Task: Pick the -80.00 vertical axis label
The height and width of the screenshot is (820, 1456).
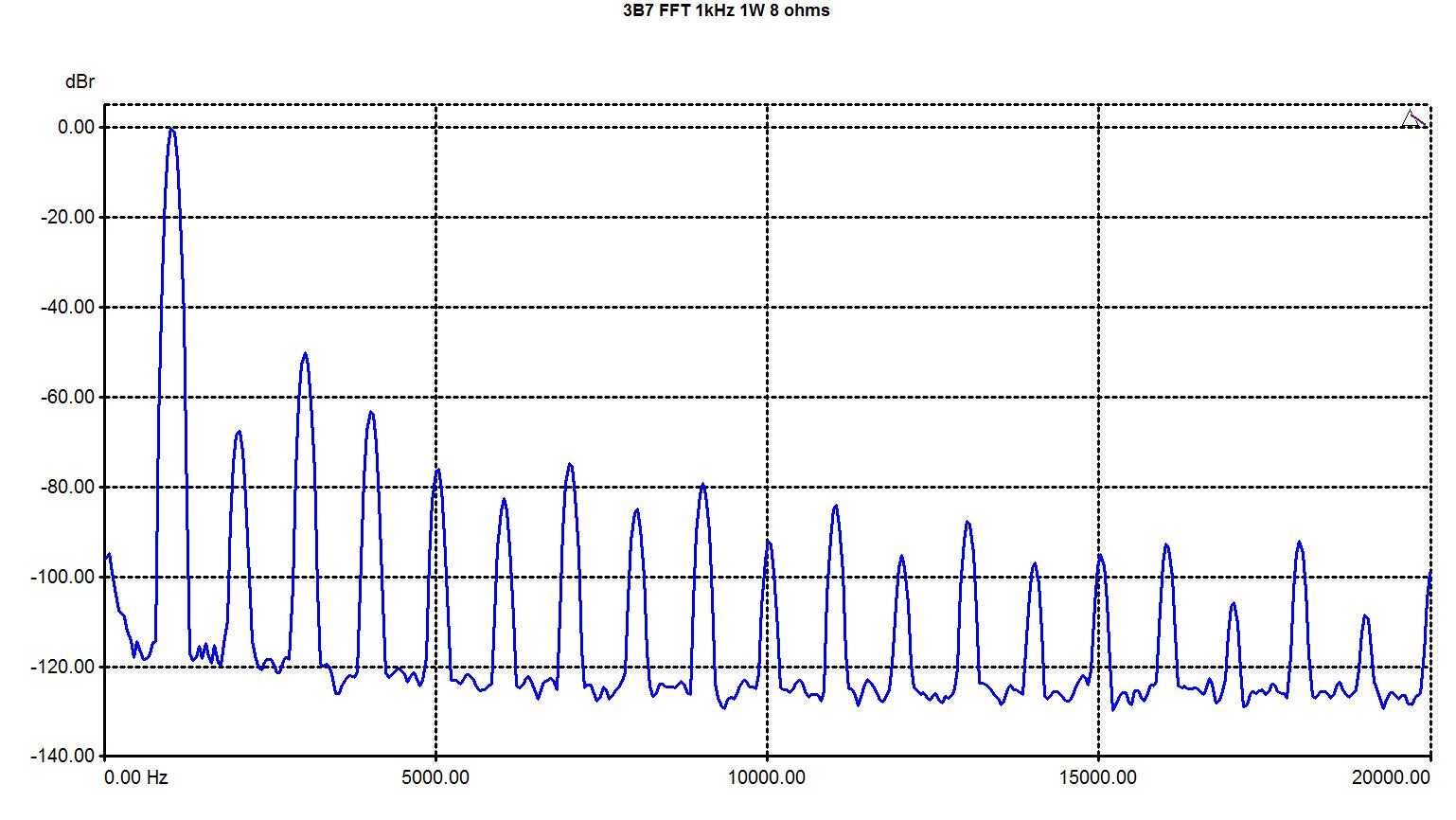Action: click(x=66, y=487)
